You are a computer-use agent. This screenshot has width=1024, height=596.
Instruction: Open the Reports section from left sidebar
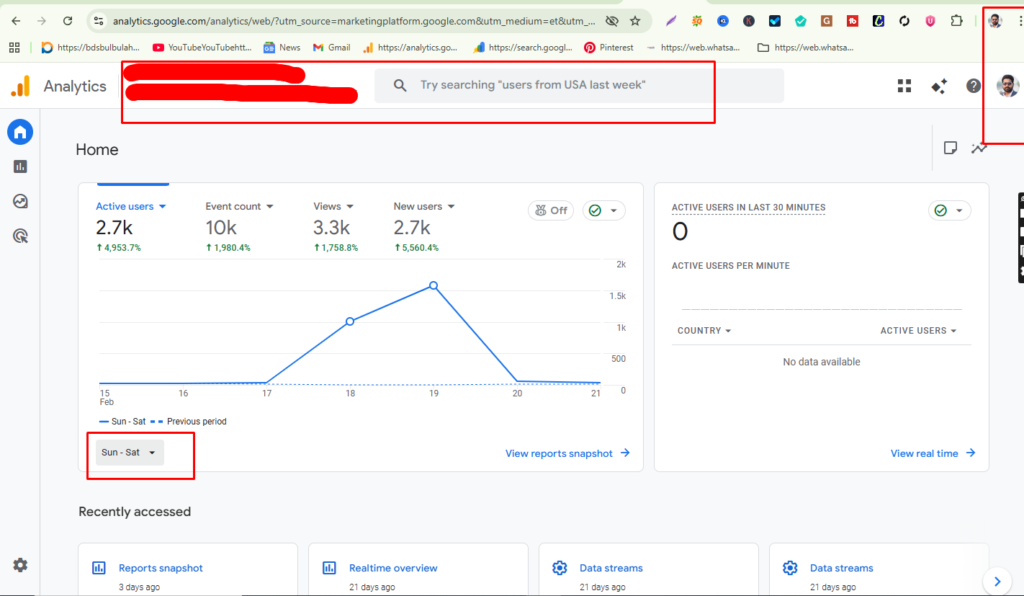pos(20,166)
